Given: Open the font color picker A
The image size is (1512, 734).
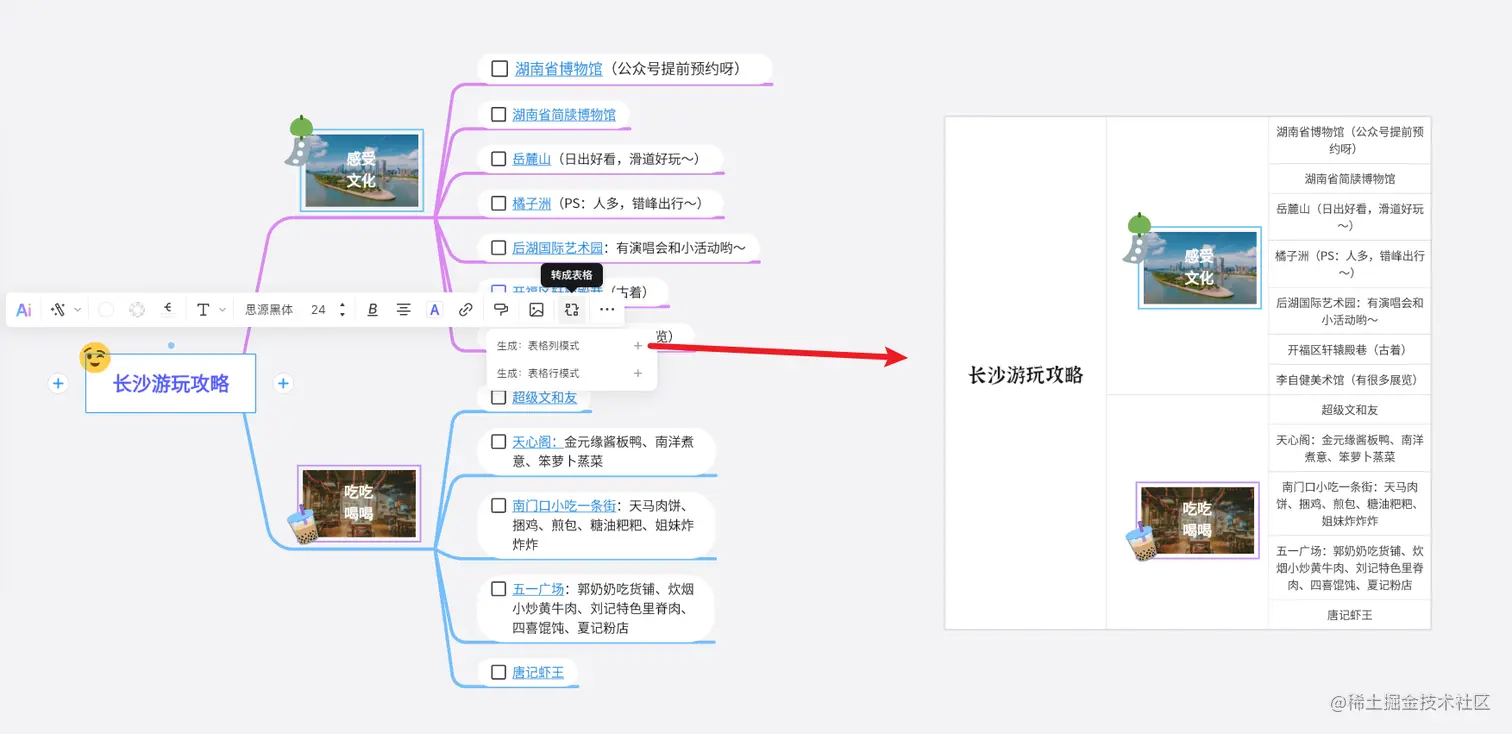Looking at the screenshot, I should tap(435, 310).
